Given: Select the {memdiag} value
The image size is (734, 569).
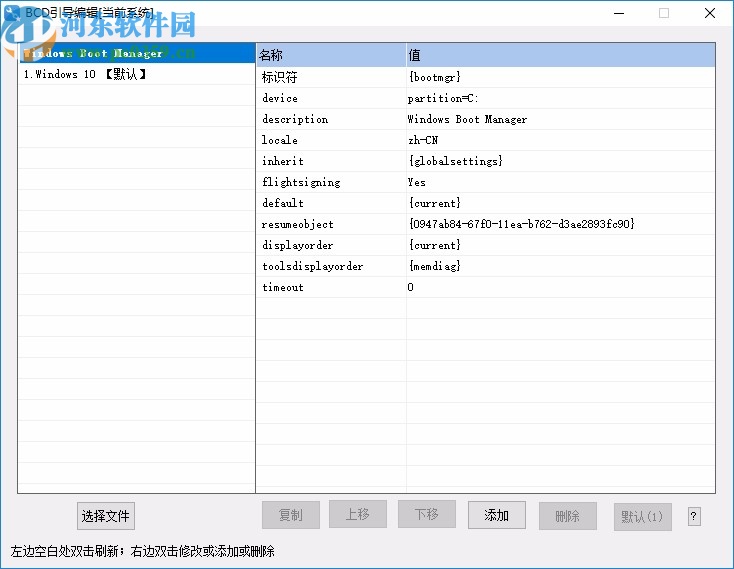Looking at the screenshot, I should (435, 266).
